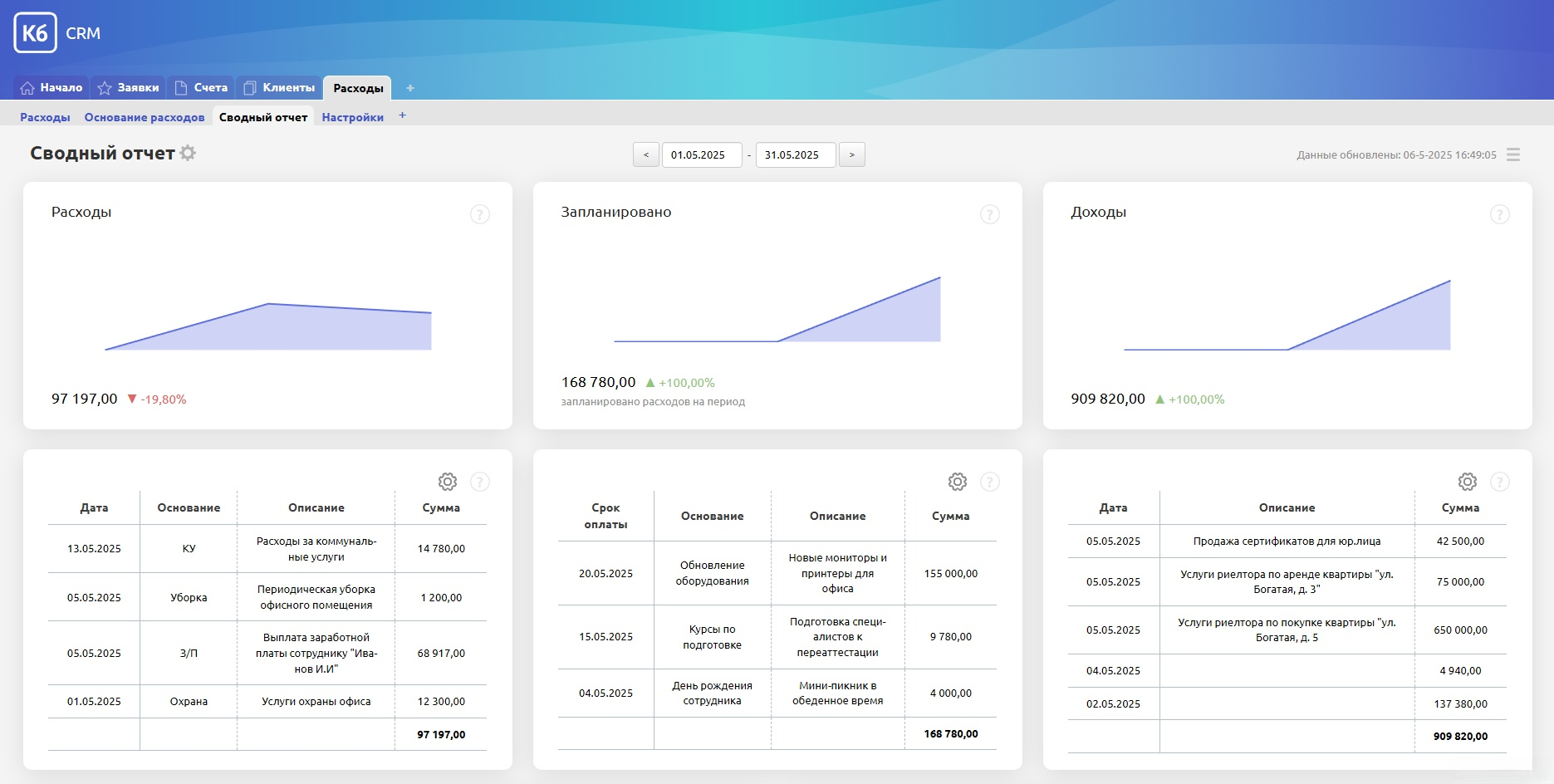Open the Настройки subtab

pos(352,118)
